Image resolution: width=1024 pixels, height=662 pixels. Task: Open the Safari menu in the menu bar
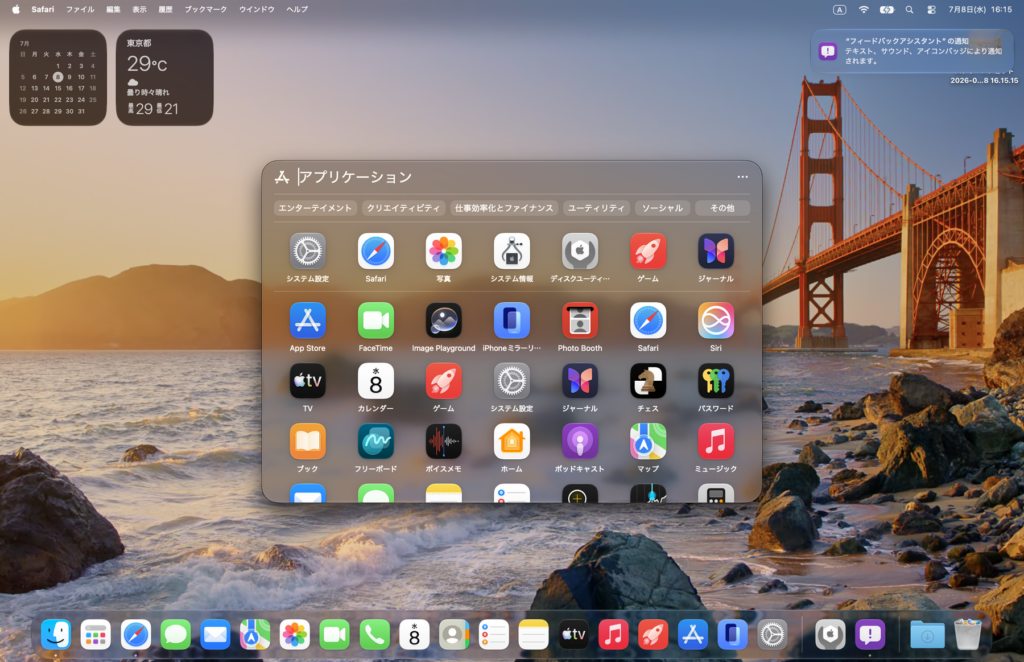(x=42, y=9)
